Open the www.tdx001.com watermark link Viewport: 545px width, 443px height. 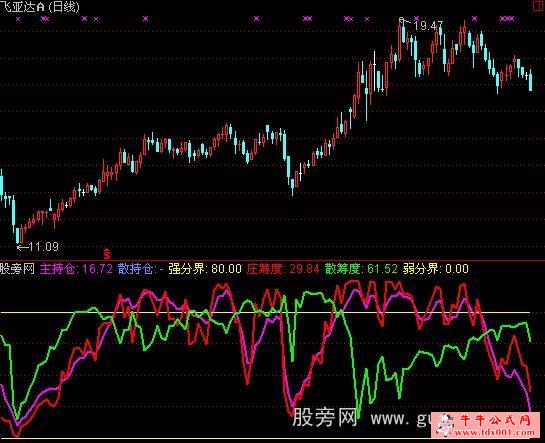[494, 433]
